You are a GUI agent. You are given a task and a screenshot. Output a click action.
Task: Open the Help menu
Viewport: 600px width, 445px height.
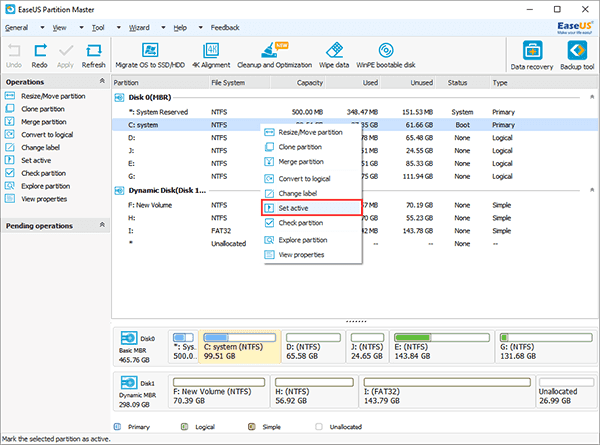[180, 28]
